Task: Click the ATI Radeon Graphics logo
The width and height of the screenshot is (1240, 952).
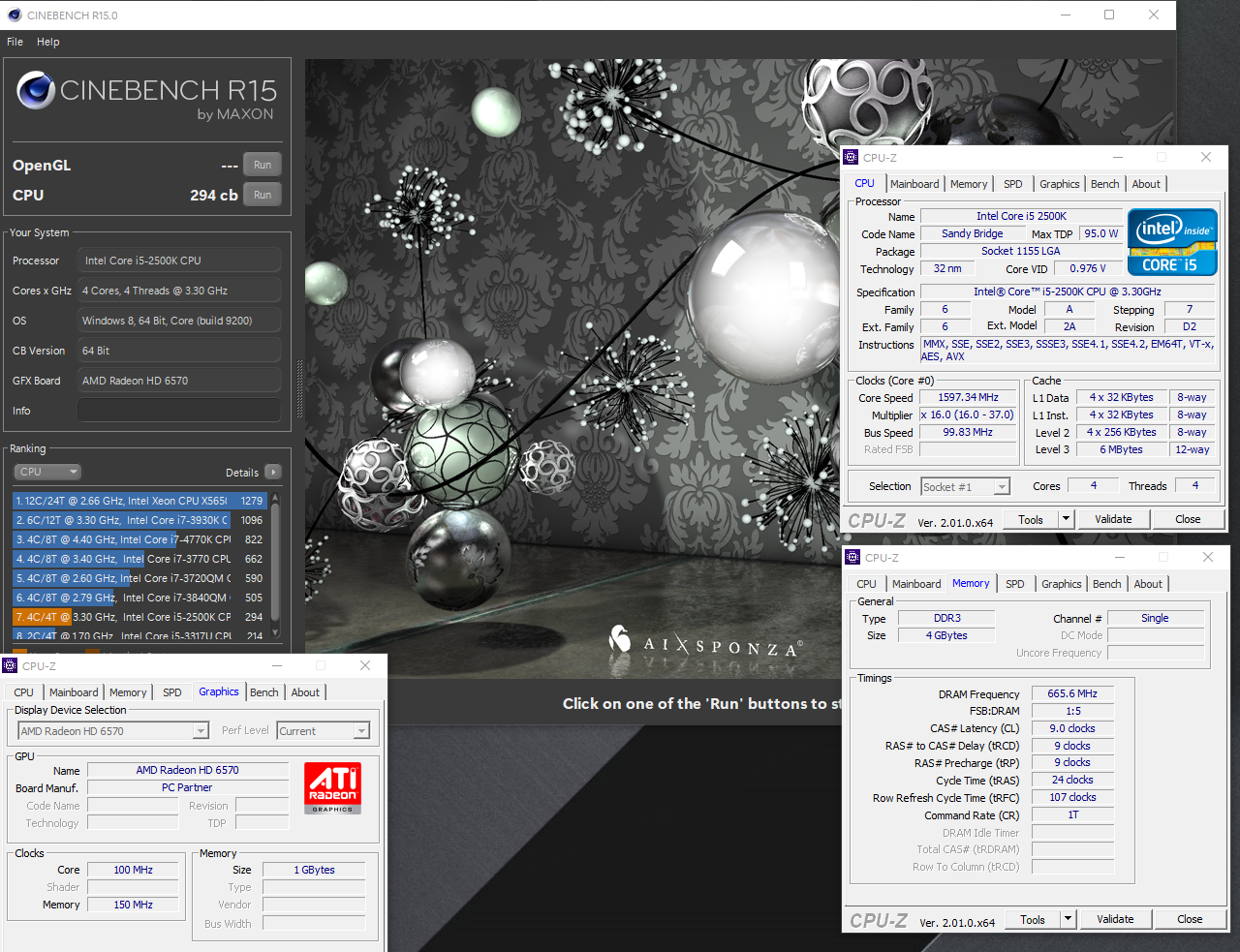Action: point(332,787)
